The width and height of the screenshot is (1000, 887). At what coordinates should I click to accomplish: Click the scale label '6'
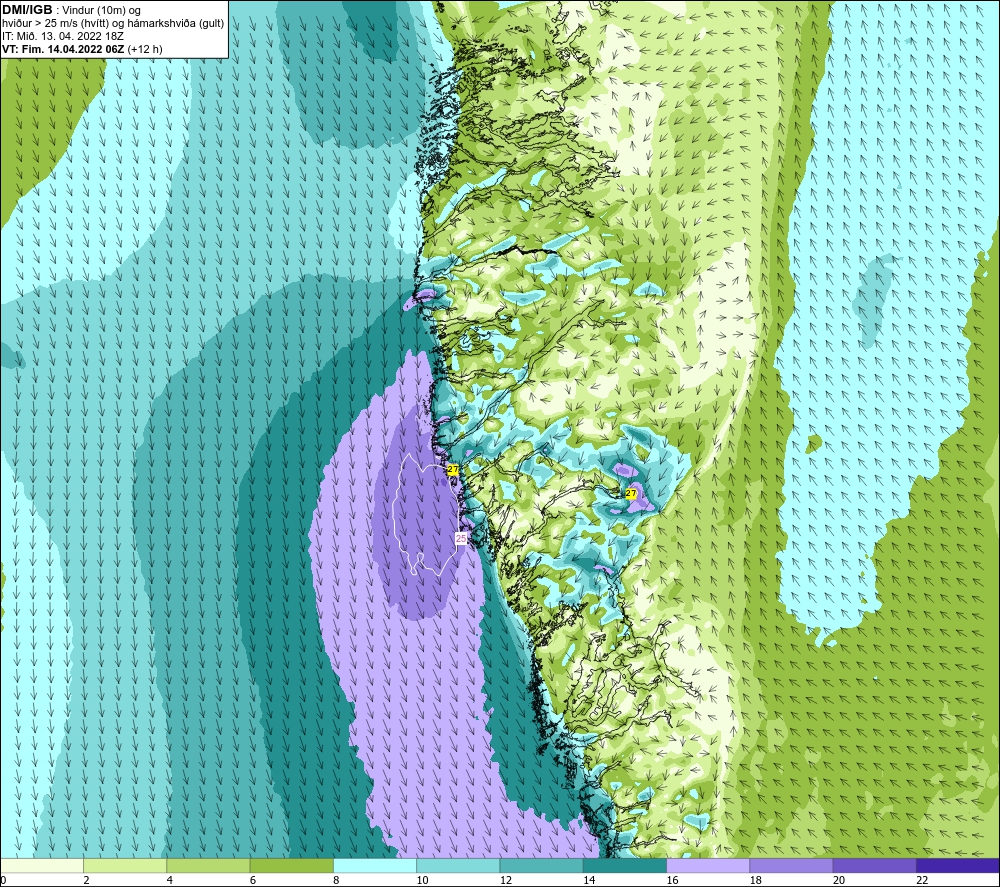pos(253,880)
